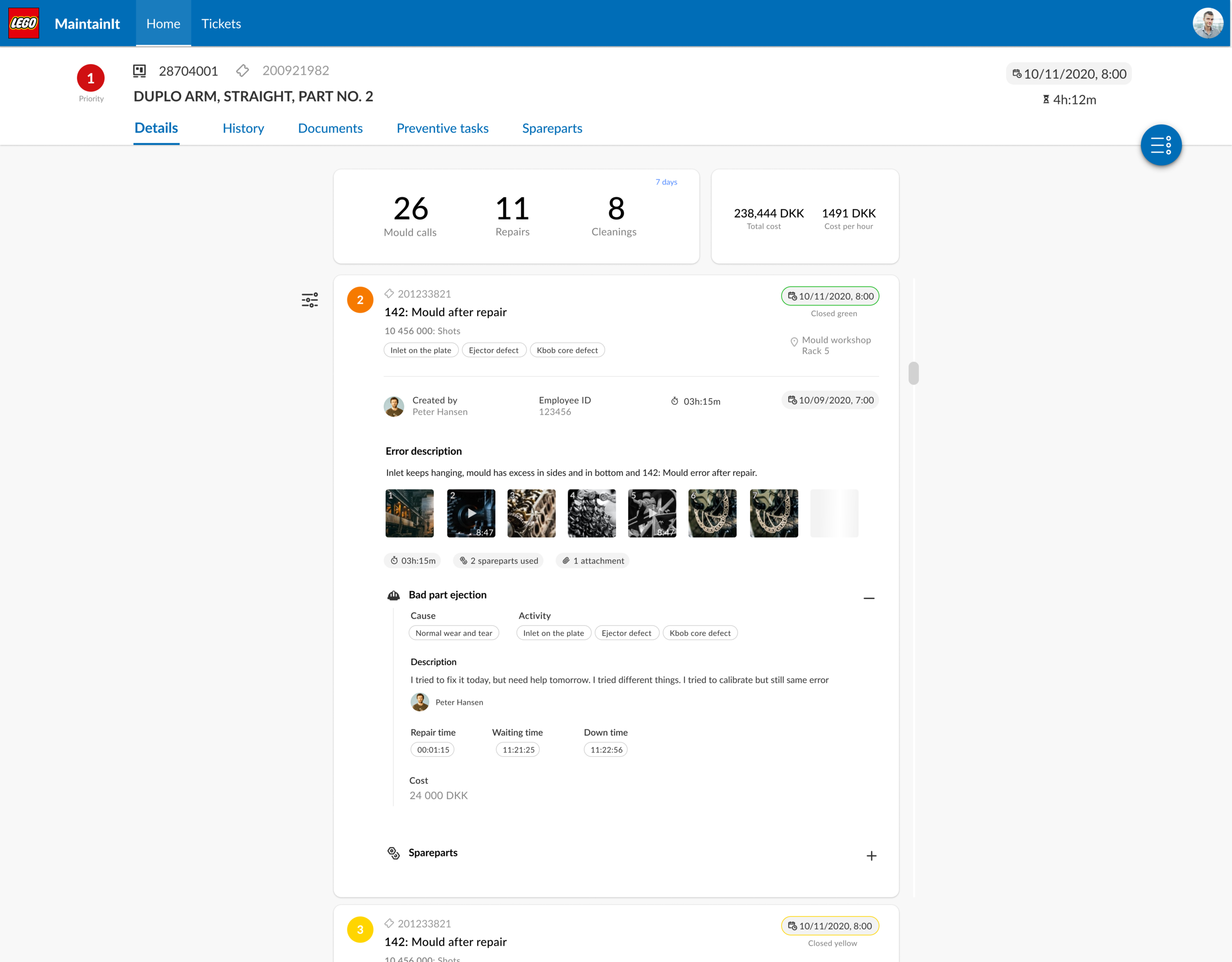1232x962 pixels.
Task: Click the vertical scrollbar handle
Action: coord(913,373)
